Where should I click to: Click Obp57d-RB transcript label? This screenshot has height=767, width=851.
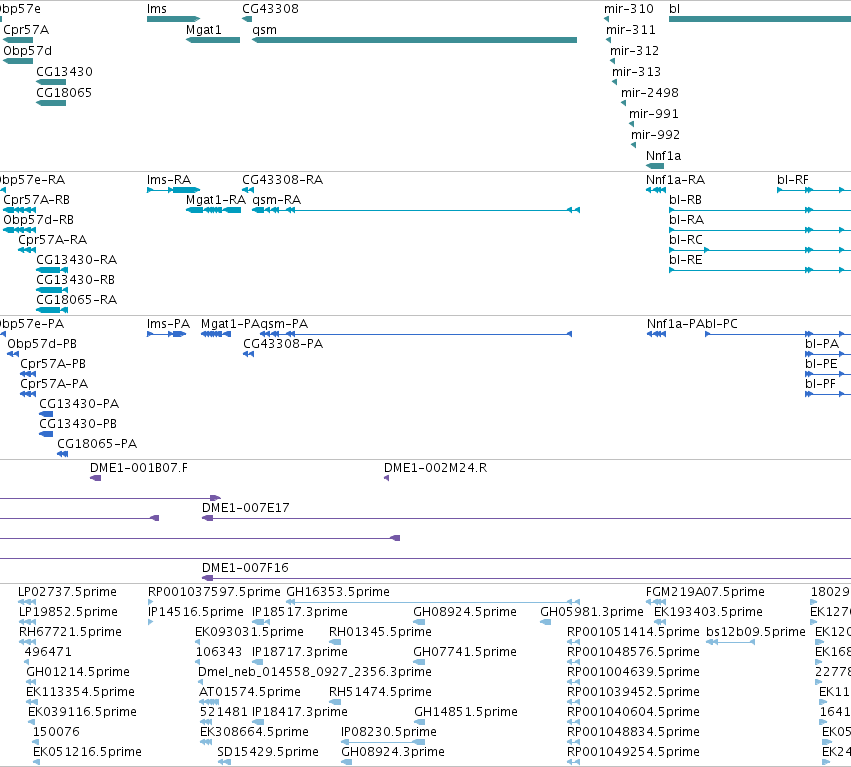pos(39,220)
